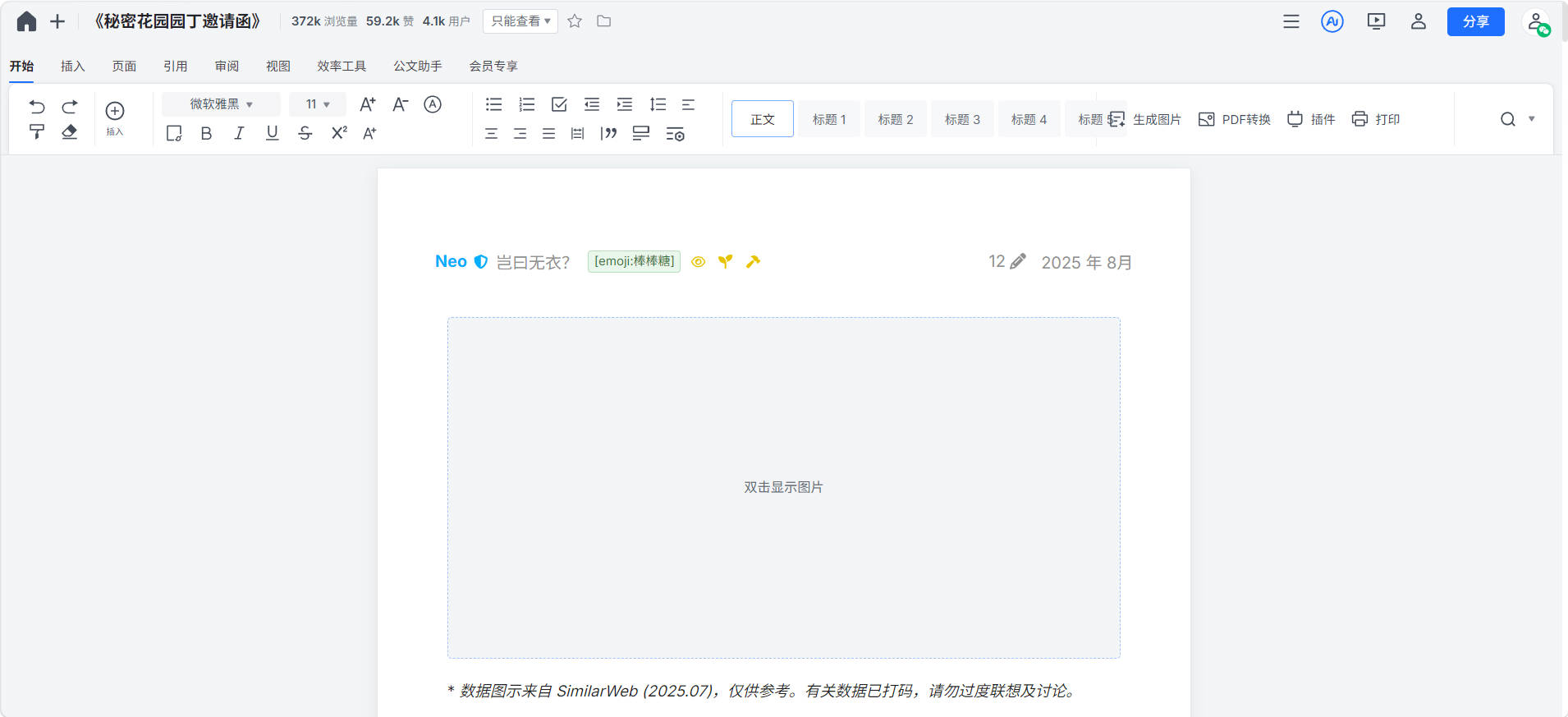This screenshot has width=1568, height=717.
Task: Open the 引用 tab
Action: tap(176, 66)
